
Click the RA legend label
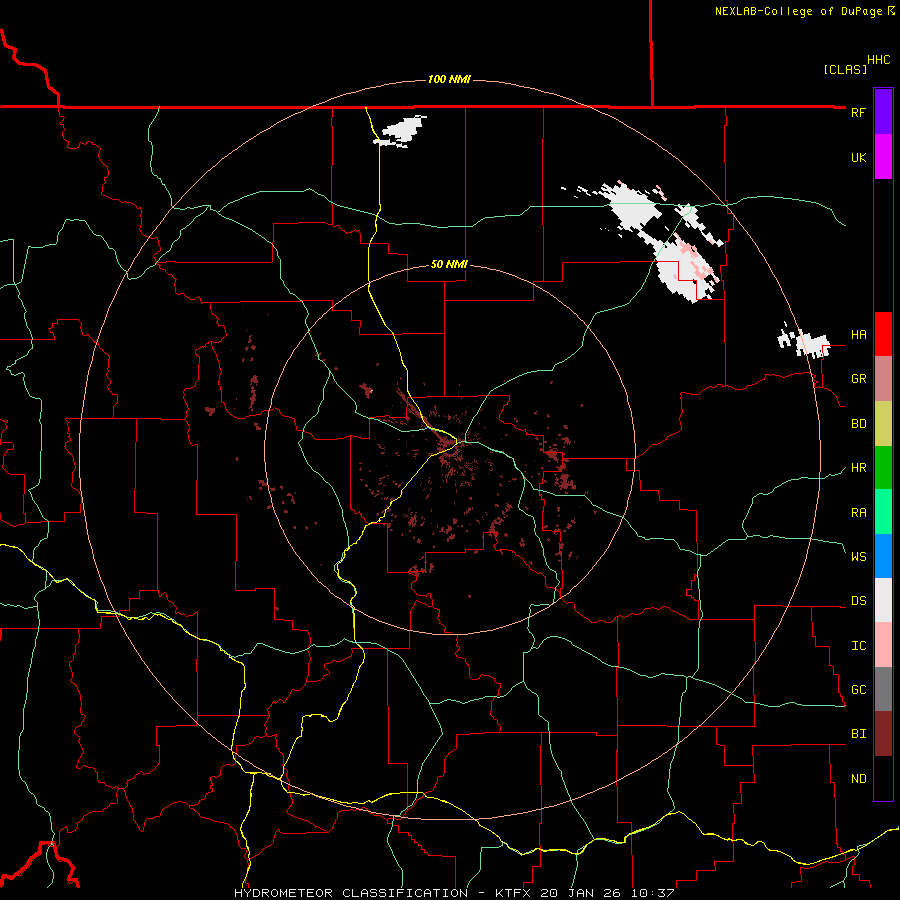point(858,513)
